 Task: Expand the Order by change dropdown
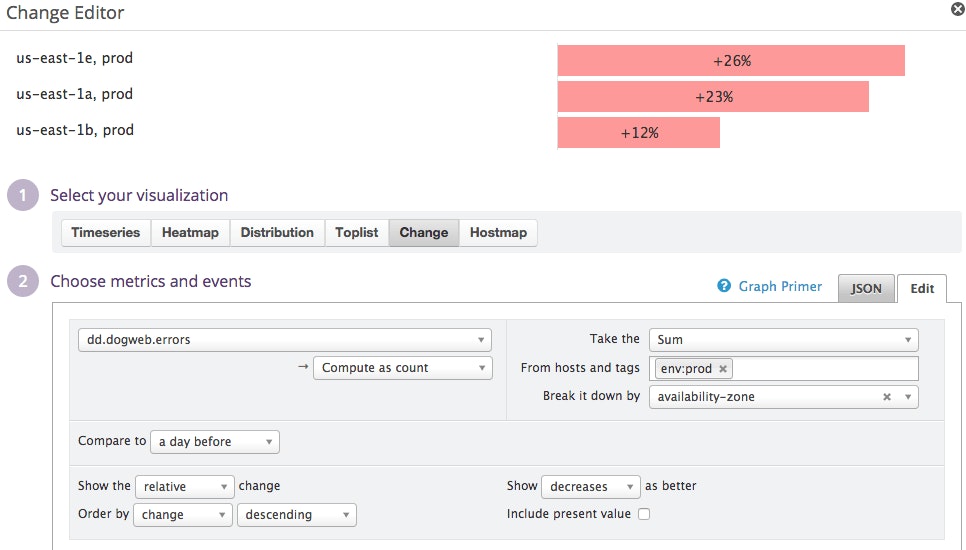click(183, 515)
